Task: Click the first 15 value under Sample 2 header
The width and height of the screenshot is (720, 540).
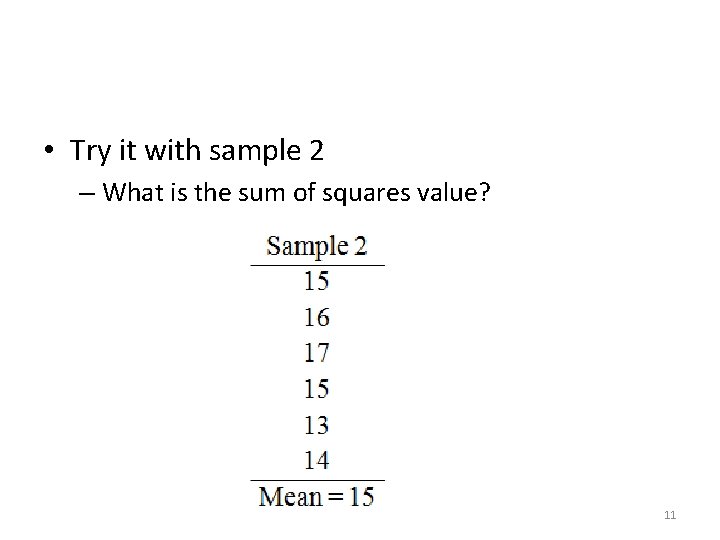Action: (316, 281)
